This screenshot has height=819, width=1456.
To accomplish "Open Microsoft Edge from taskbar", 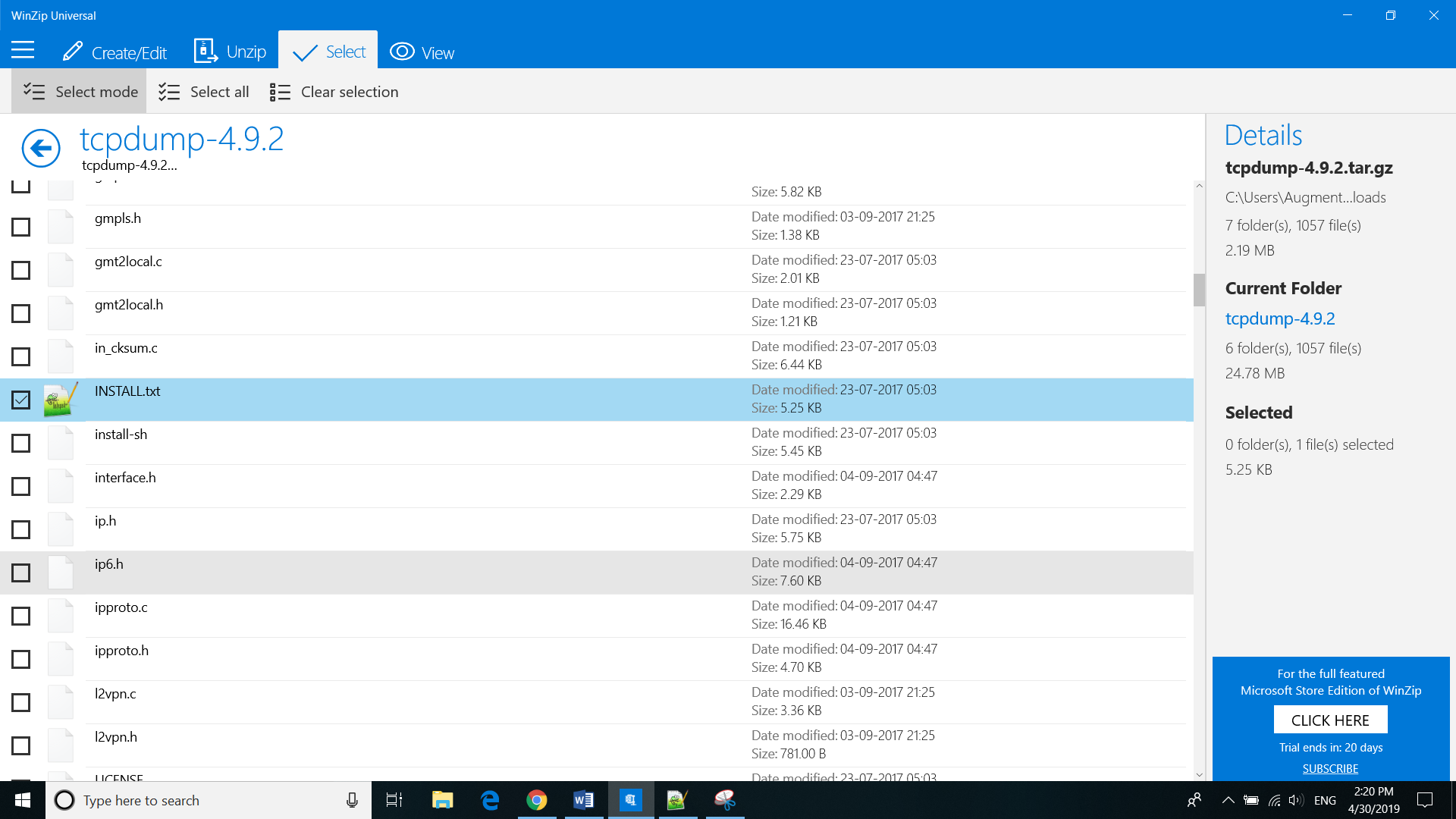I will 490,800.
